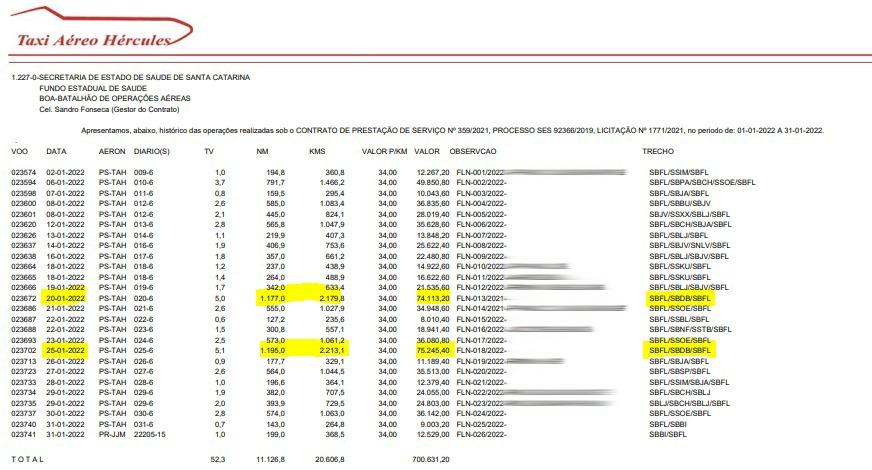This screenshot has height=470, width=872.
Task: Select the VOO column header
Action: point(19,151)
